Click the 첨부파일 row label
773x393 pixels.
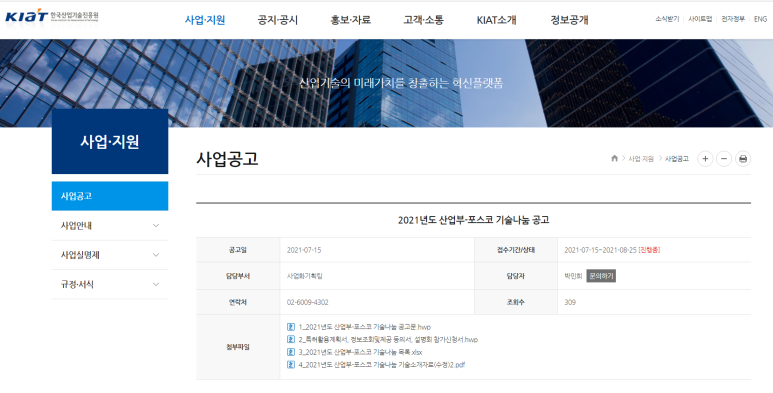point(238,347)
